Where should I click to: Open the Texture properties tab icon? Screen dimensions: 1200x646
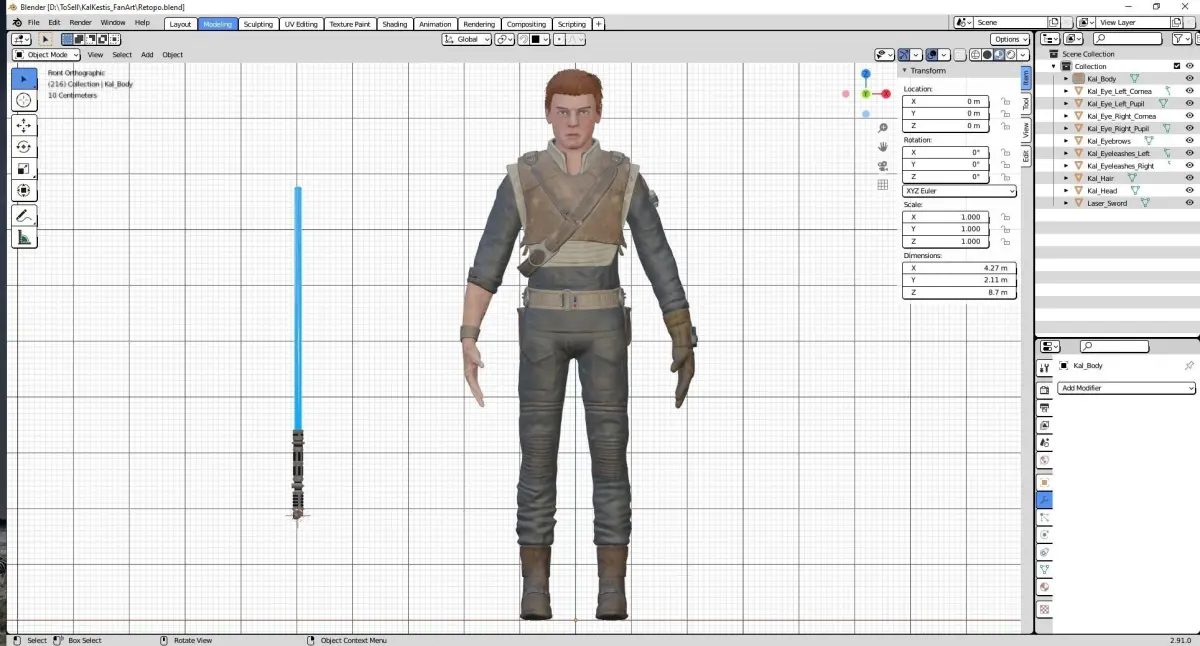coord(1044,608)
